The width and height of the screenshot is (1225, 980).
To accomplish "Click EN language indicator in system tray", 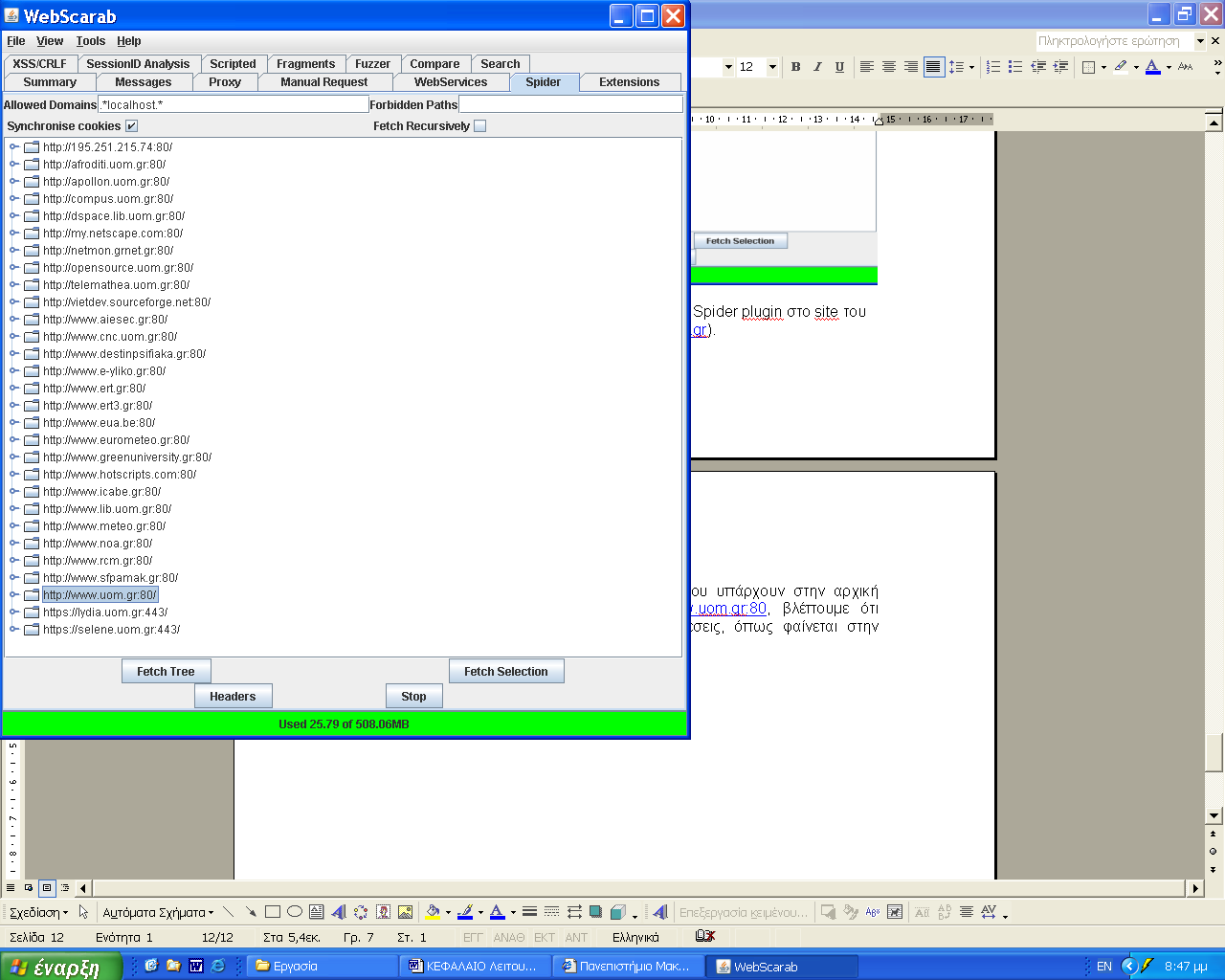I will tap(1104, 967).
